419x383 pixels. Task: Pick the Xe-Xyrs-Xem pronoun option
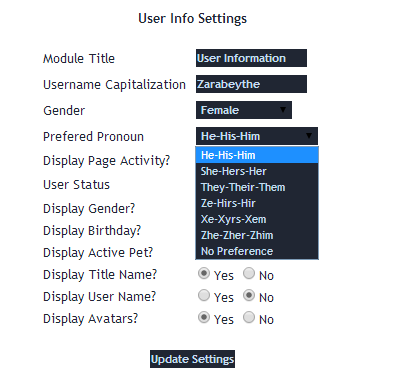click(x=257, y=219)
